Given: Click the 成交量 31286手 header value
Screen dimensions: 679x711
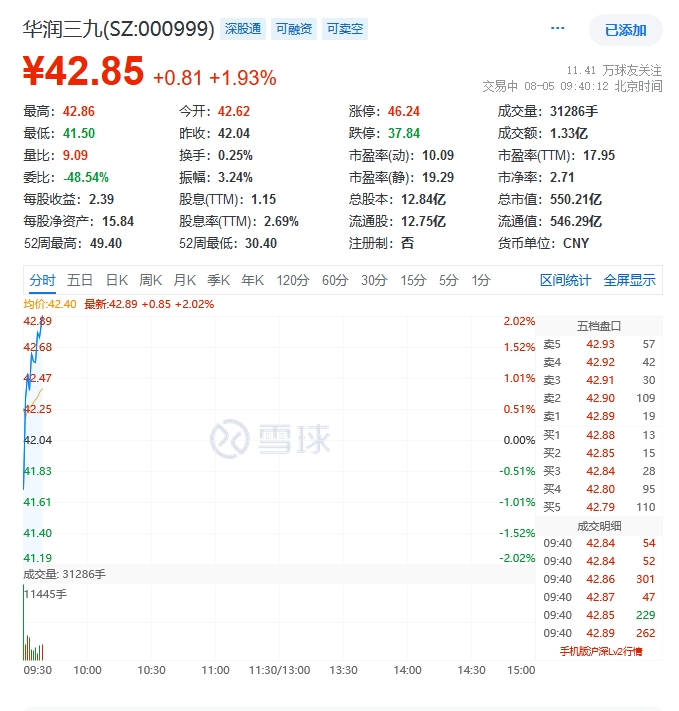Looking at the screenshot, I should coord(574,112).
